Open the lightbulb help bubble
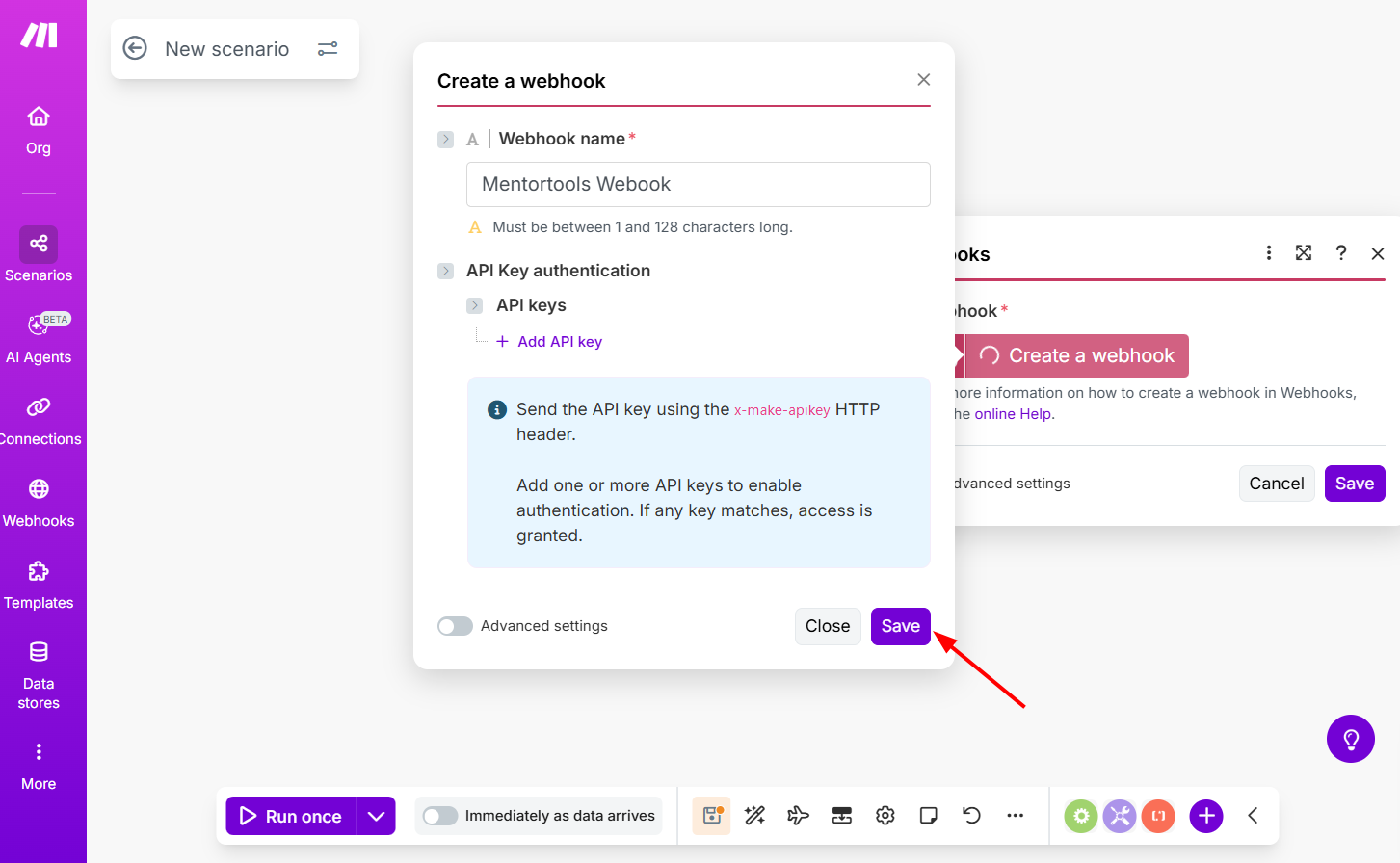The height and width of the screenshot is (863, 1400). tap(1351, 739)
